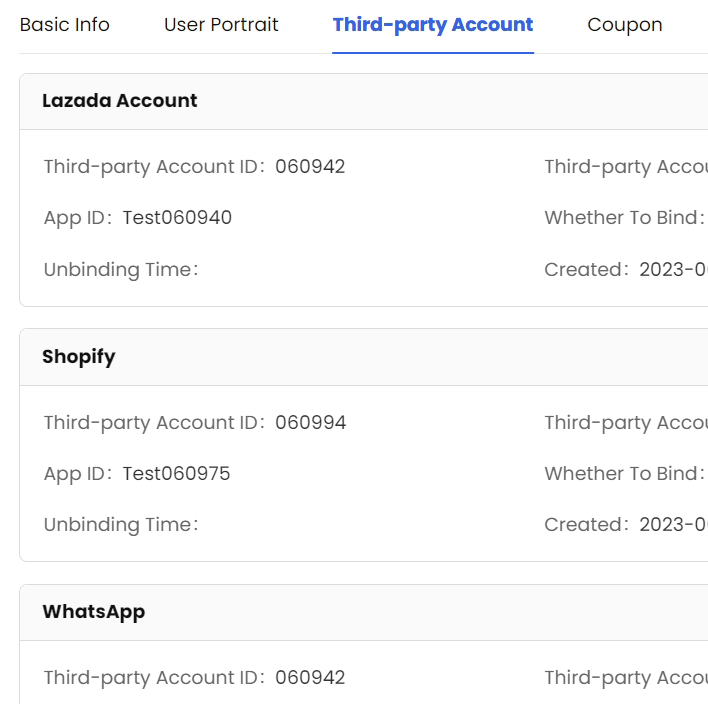Click the Unbinding Time label under Shopify

tap(120, 525)
